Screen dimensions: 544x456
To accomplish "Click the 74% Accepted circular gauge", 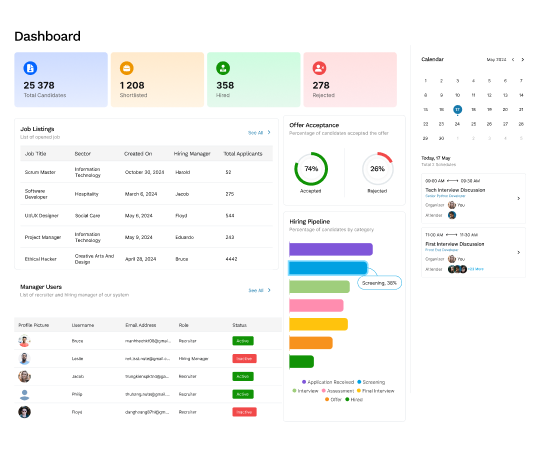I will click(311, 169).
